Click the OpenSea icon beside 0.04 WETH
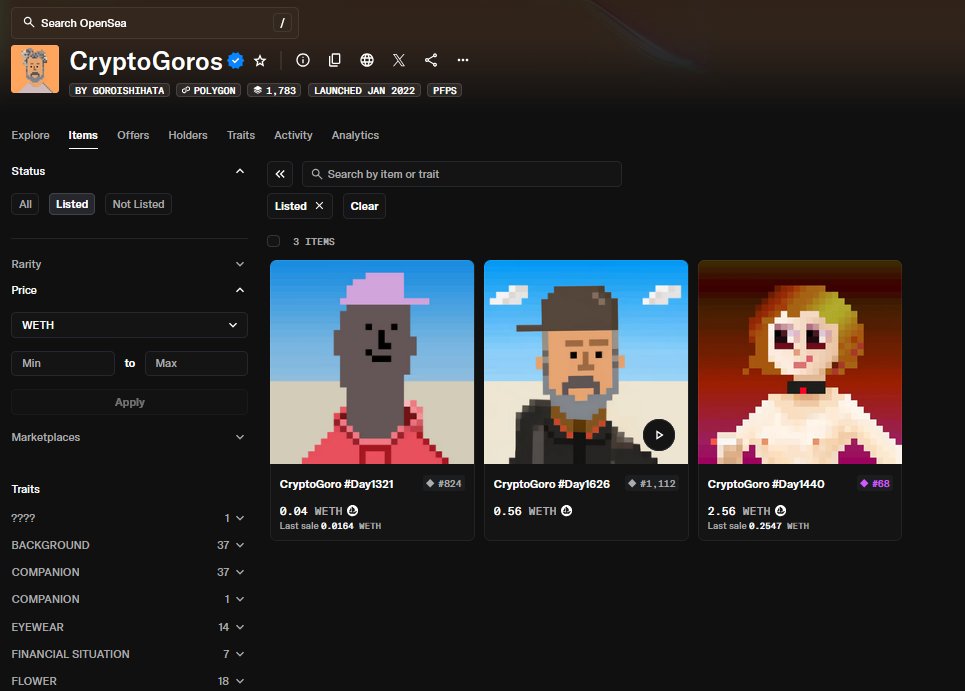The height and width of the screenshot is (691, 965). point(353,511)
